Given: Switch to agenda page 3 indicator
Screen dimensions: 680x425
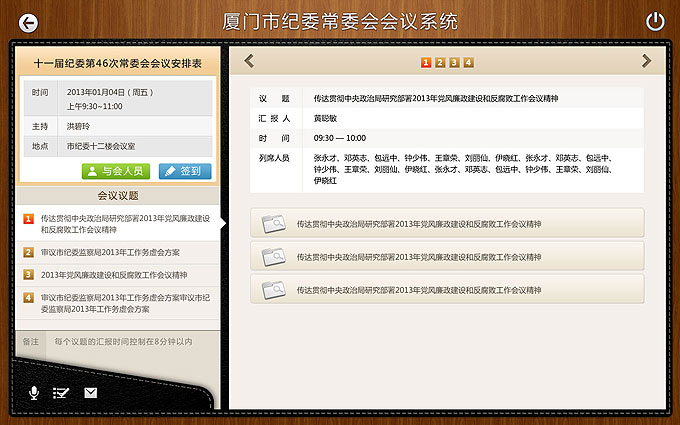Looking at the screenshot, I should point(454,63).
